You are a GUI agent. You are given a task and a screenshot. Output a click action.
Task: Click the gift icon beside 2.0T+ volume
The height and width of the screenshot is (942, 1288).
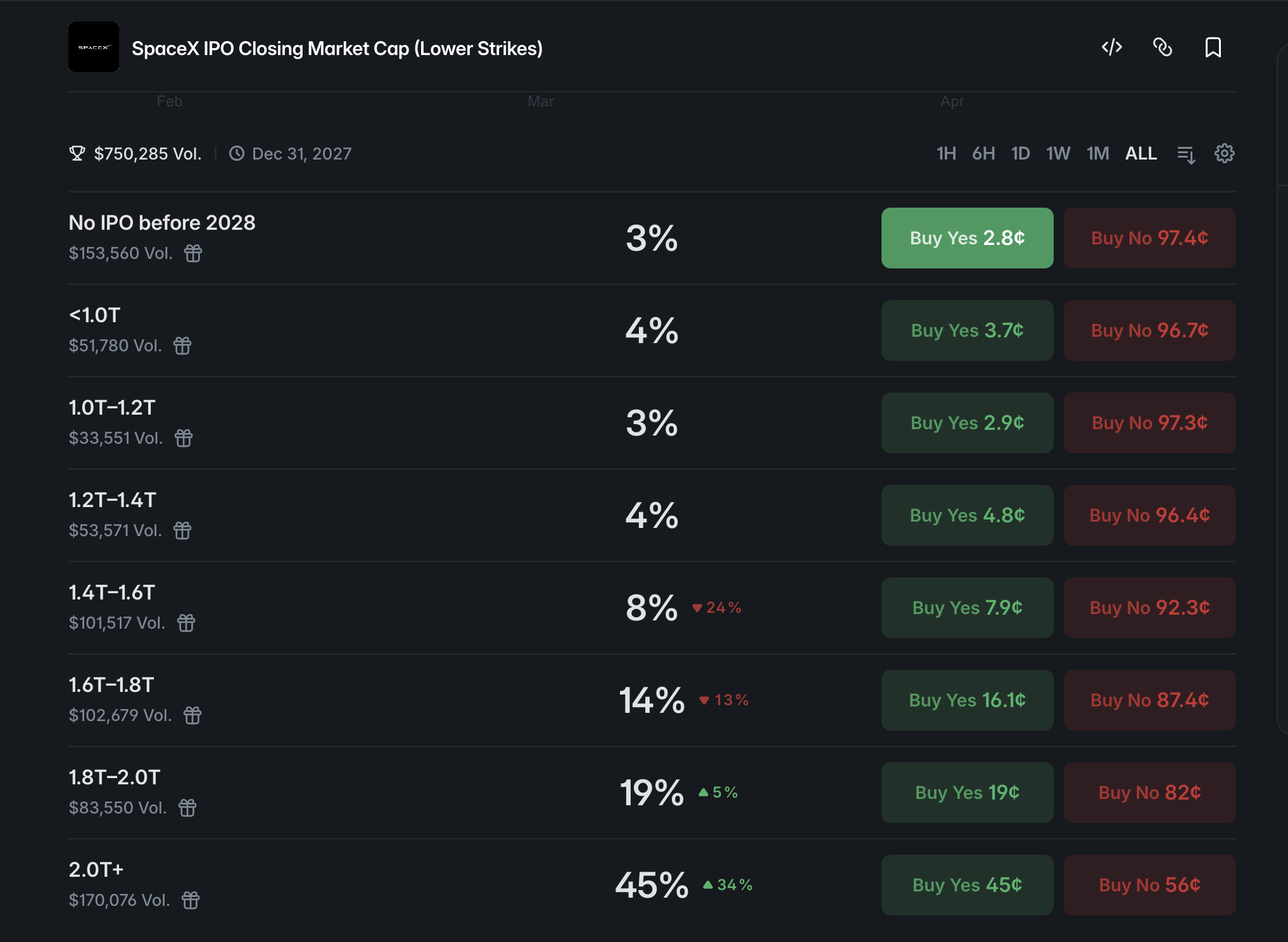(191, 900)
